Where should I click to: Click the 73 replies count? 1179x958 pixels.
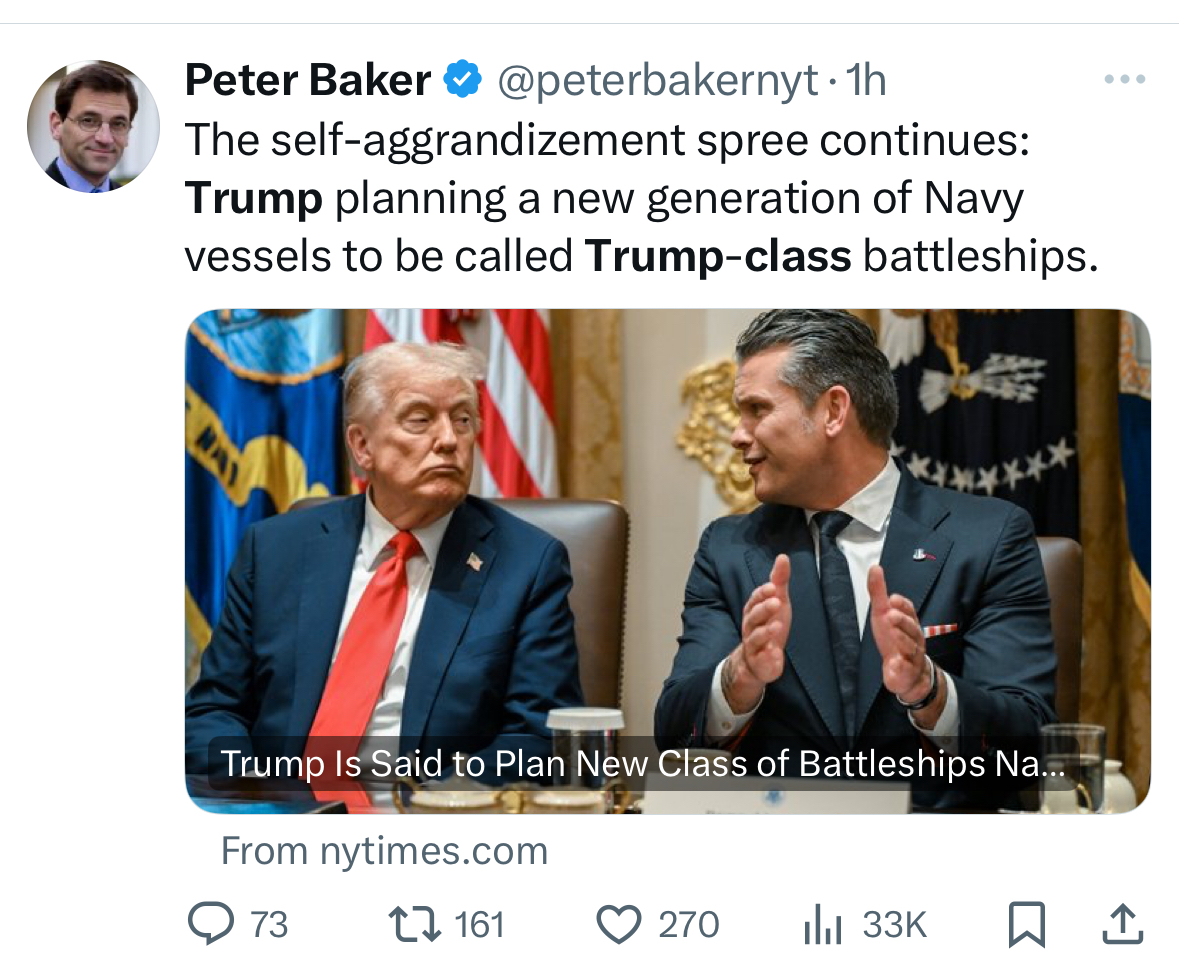(269, 925)
